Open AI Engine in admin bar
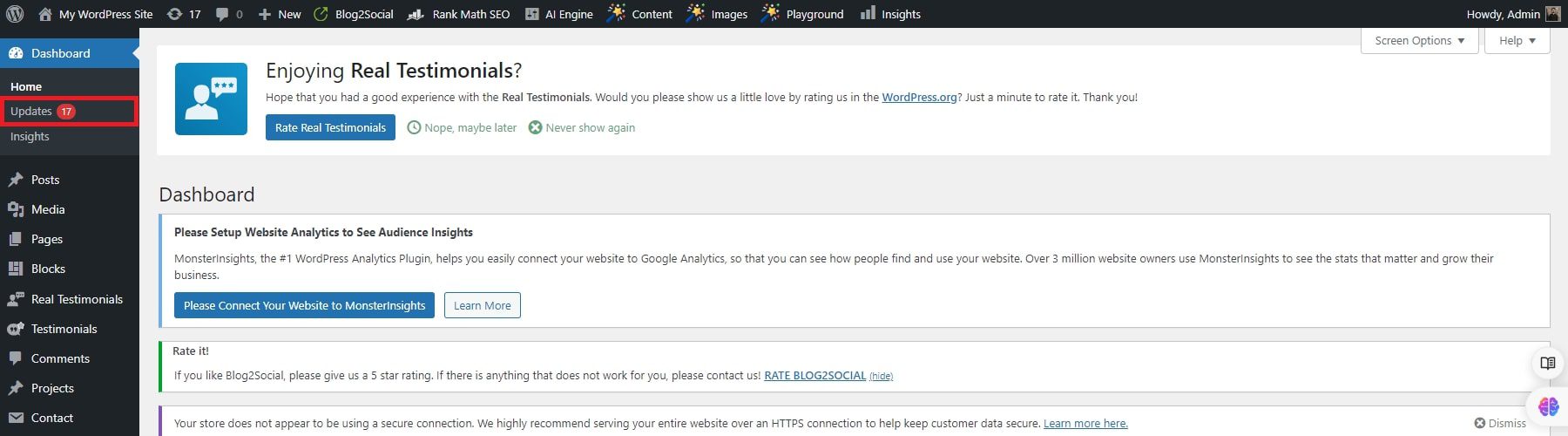Viewport: 1568px width, 436px height. pos(558,14)
